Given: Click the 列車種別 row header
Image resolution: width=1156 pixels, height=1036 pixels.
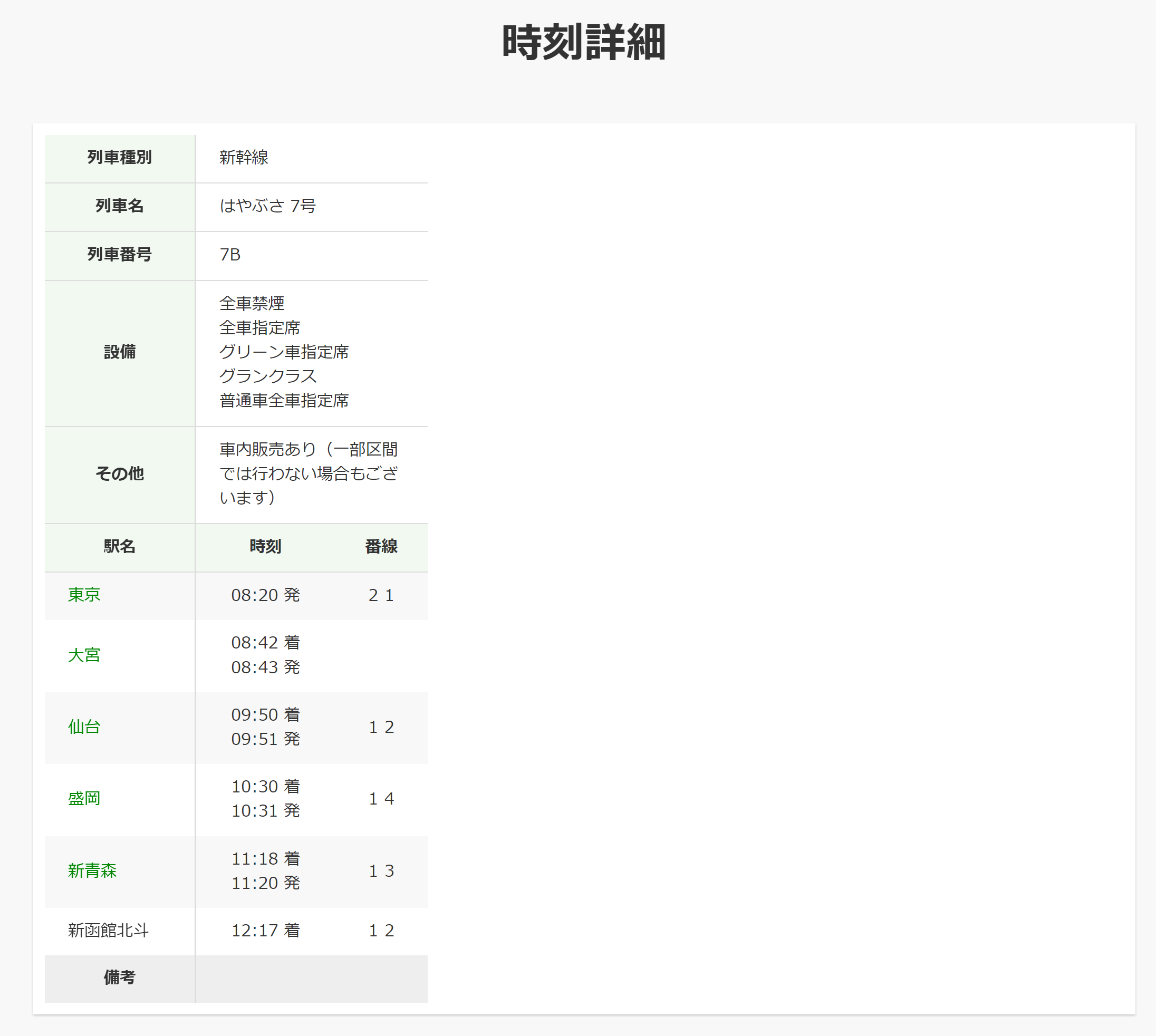Looking at the screenshot, I should (x=120, y=158).
